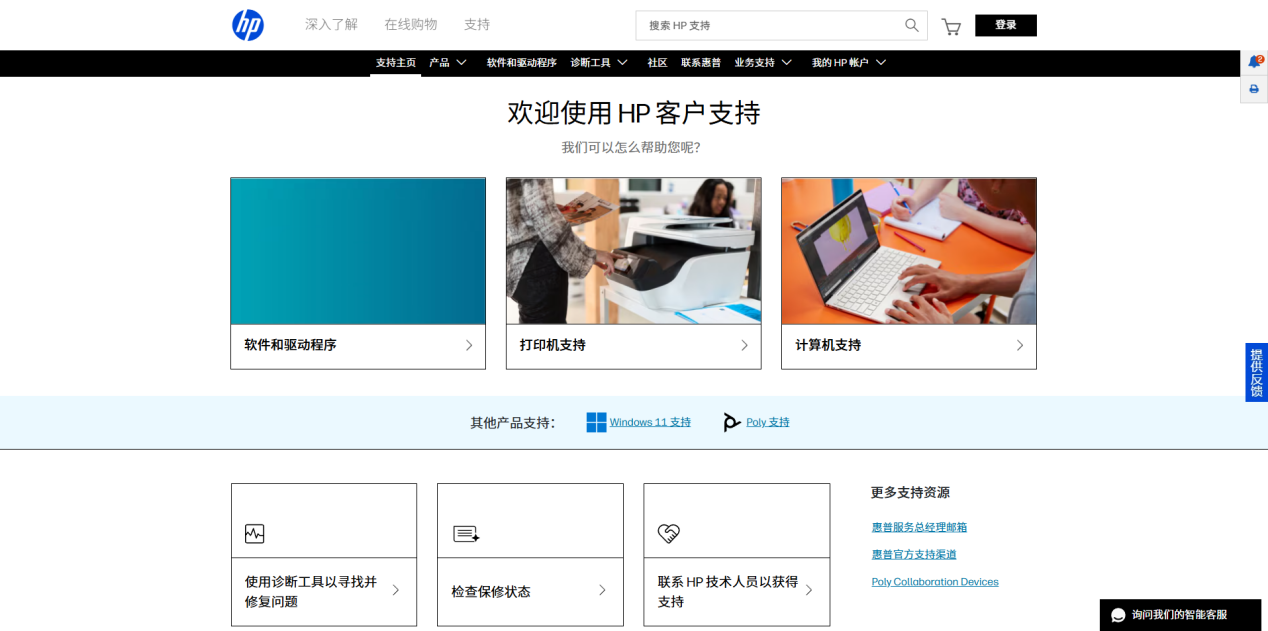Click the warranty status icon
Screen dimensions: 1268x631
466,534
